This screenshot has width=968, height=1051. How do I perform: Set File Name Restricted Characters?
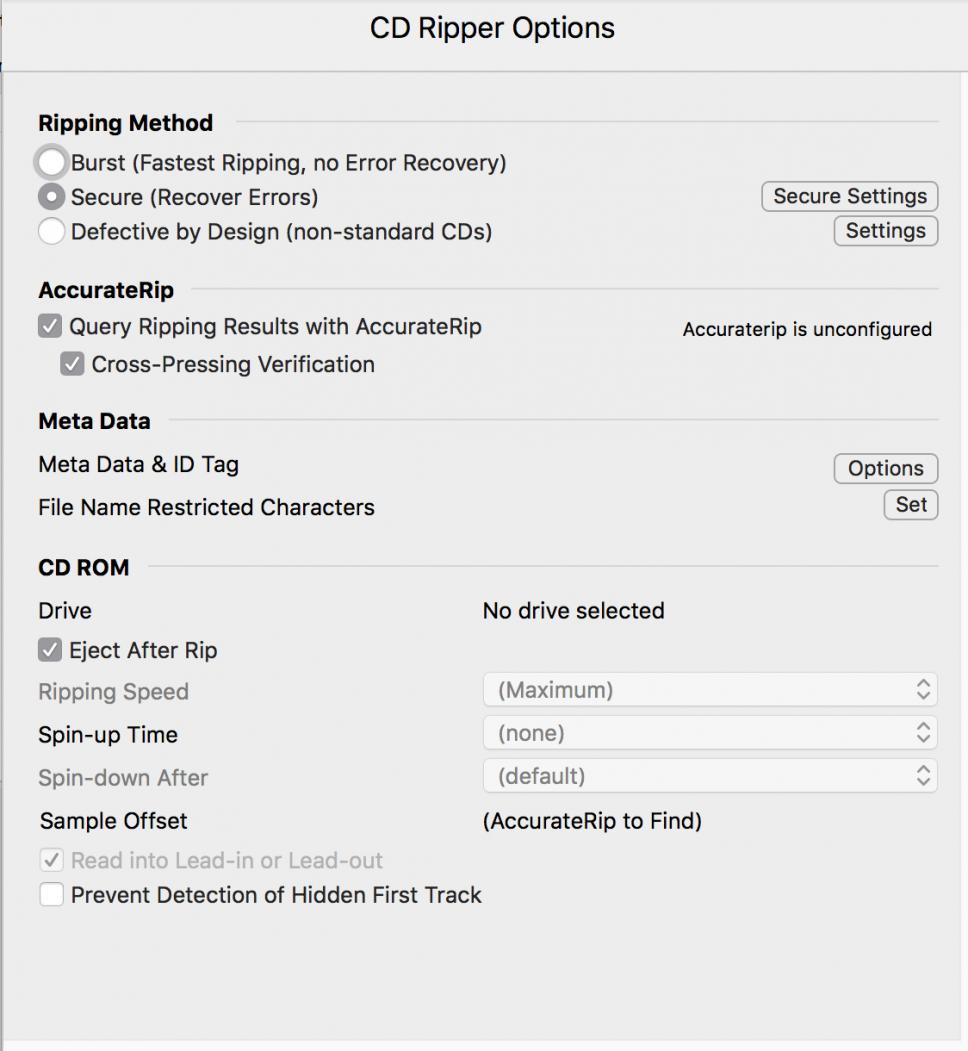pos(910,505)
